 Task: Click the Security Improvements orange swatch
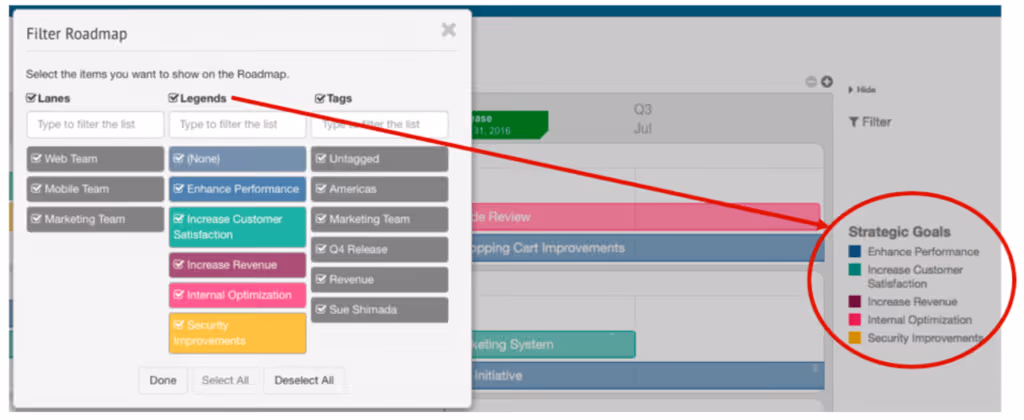(x=855, y=338)
